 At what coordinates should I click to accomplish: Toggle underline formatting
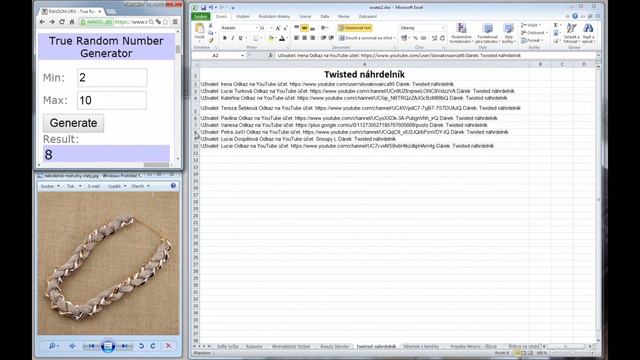click(x=240, y=38)
